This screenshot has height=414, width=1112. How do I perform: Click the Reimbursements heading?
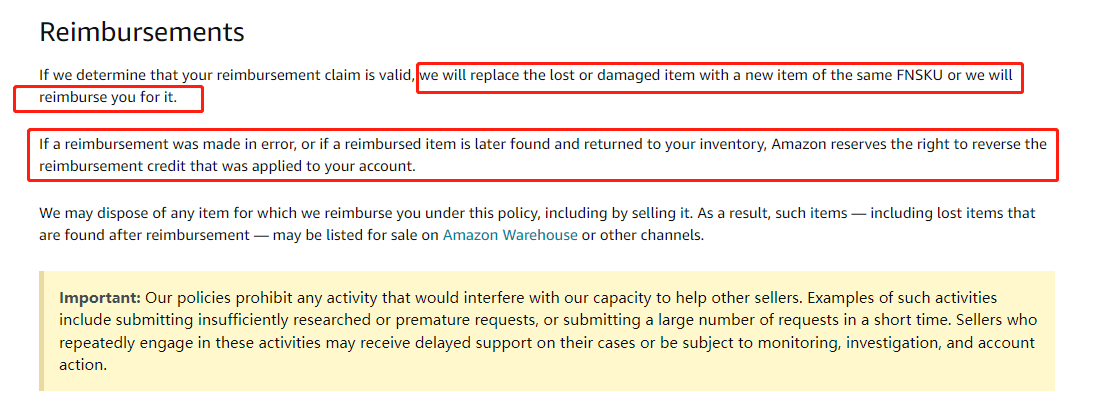pyautogui.click(x=142, y=32)
